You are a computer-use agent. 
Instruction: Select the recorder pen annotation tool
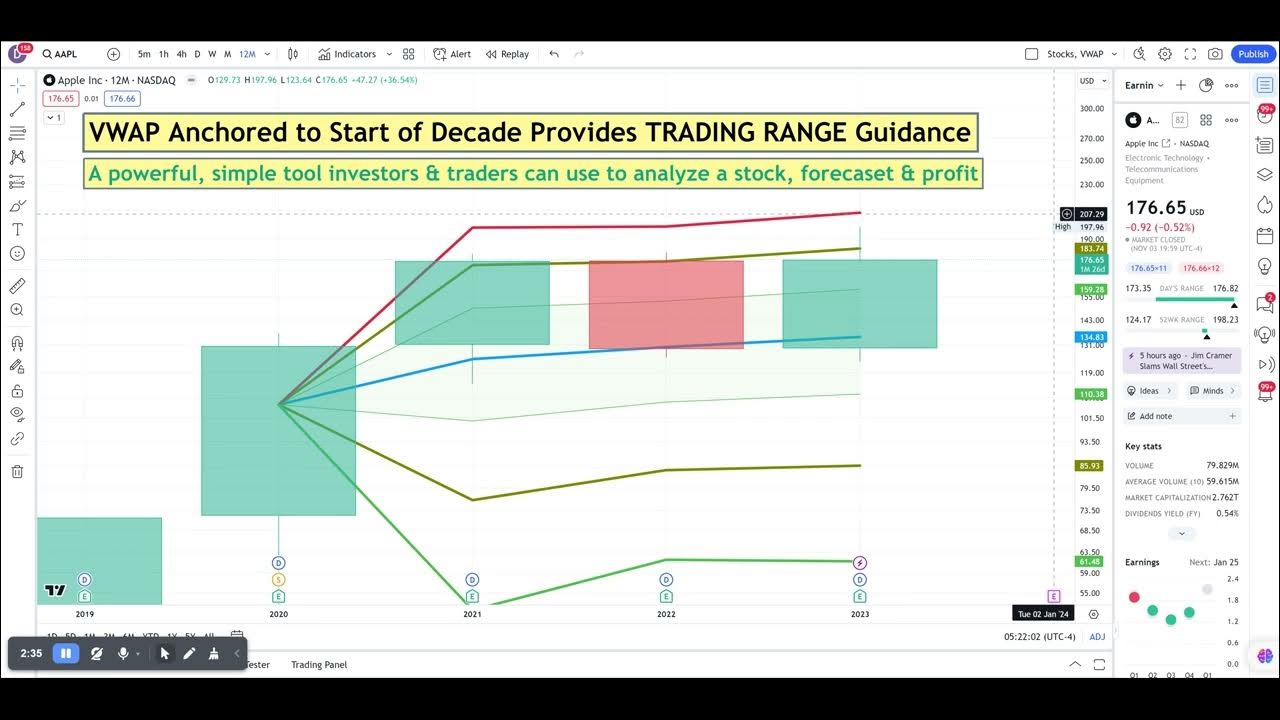click(189, 653)
